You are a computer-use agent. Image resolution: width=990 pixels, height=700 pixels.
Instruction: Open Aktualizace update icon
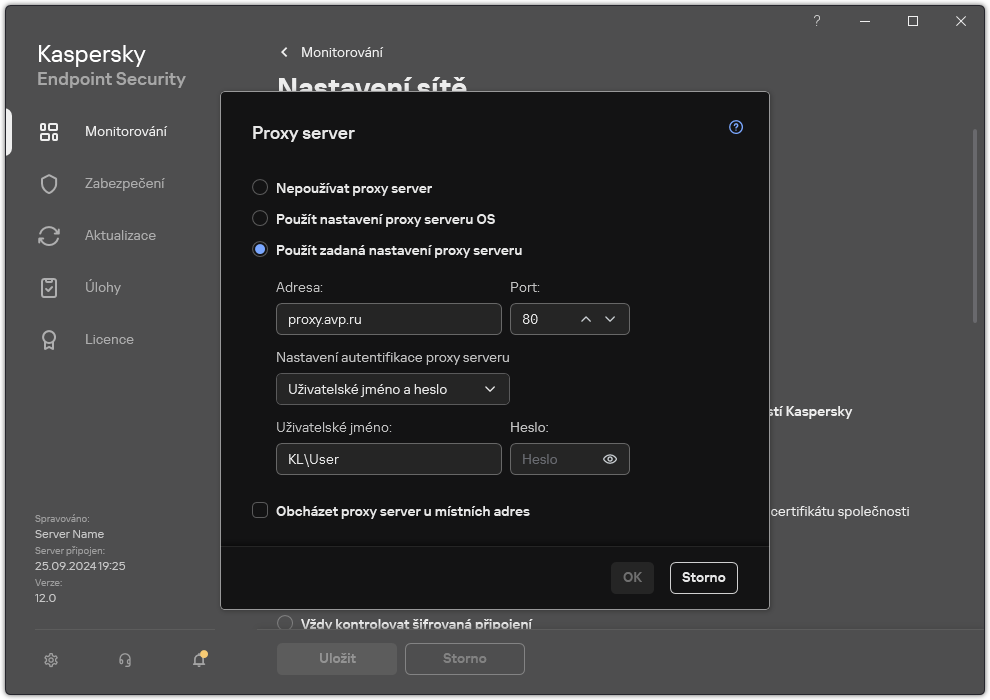tap(48, 235)
